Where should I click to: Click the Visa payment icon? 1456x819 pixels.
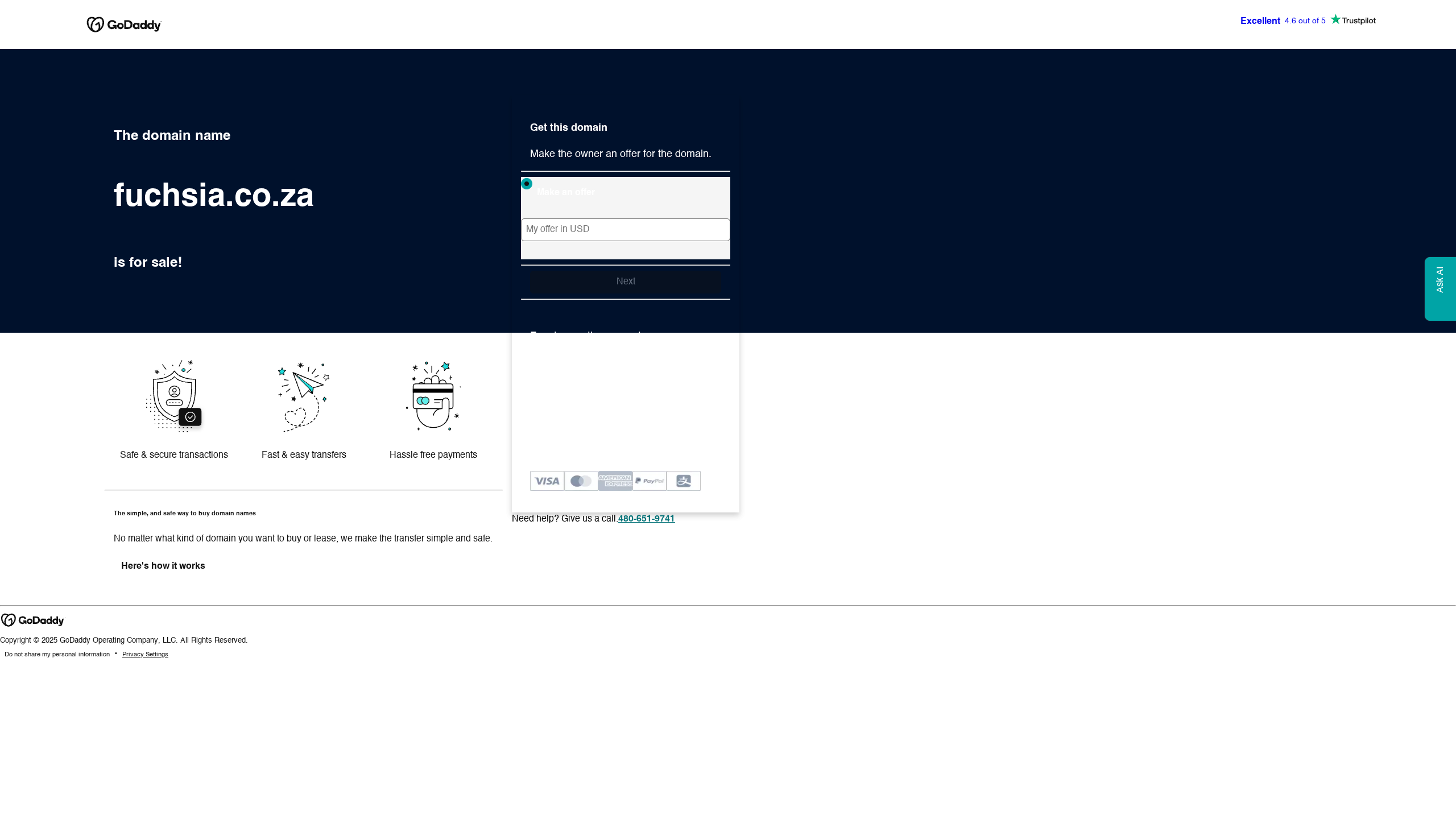(x=547, y=481)
